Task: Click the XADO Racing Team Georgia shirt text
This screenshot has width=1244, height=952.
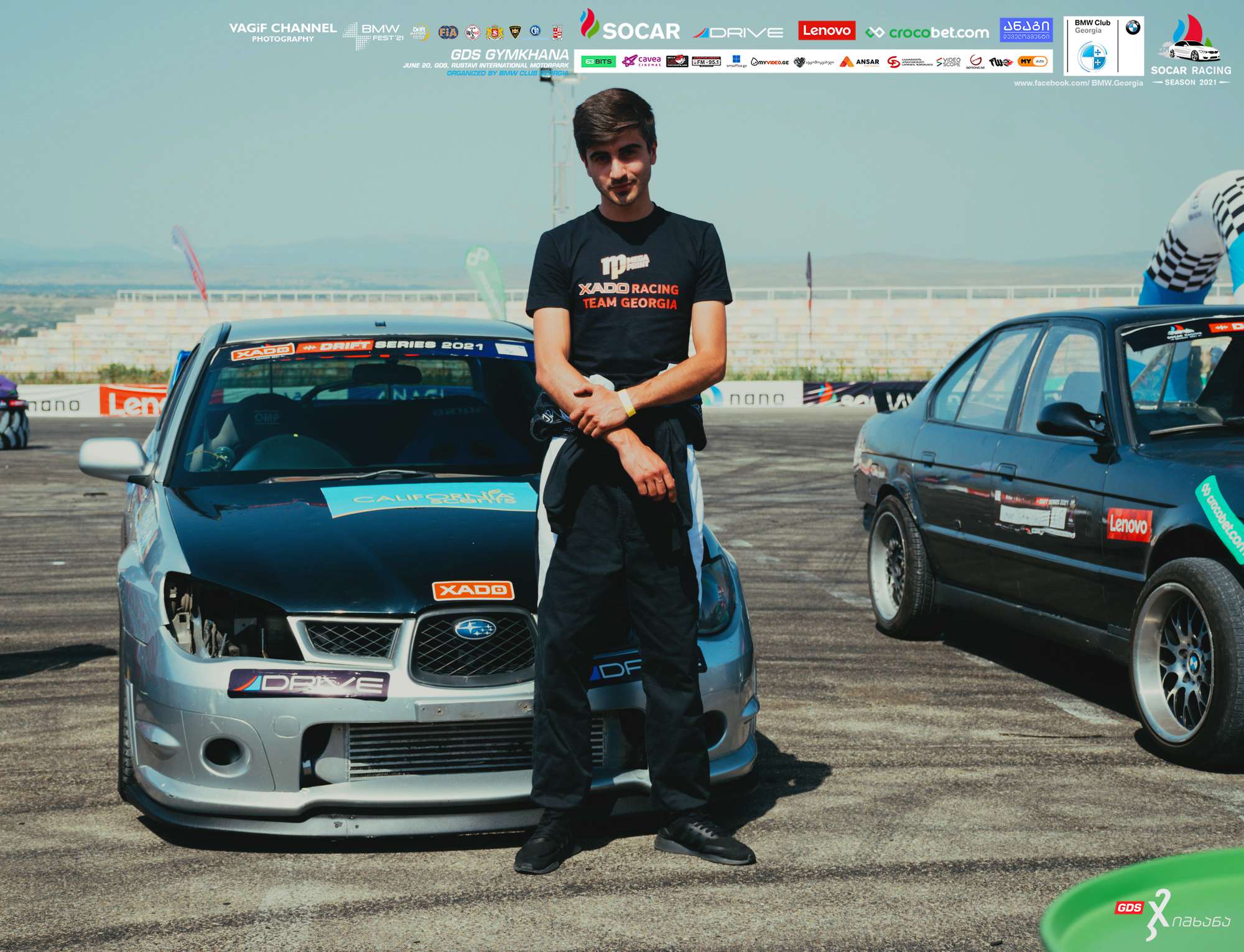Action: click(629, 296)
